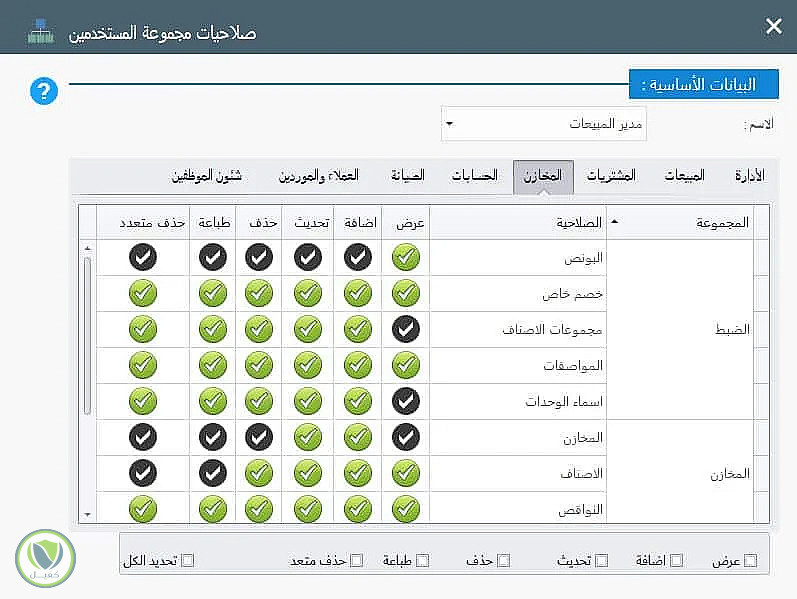The width and height of the screenshot is (797, 599).
Task: Toggle طباعة permission for الاصناف row
Action: tap(213, 473)
